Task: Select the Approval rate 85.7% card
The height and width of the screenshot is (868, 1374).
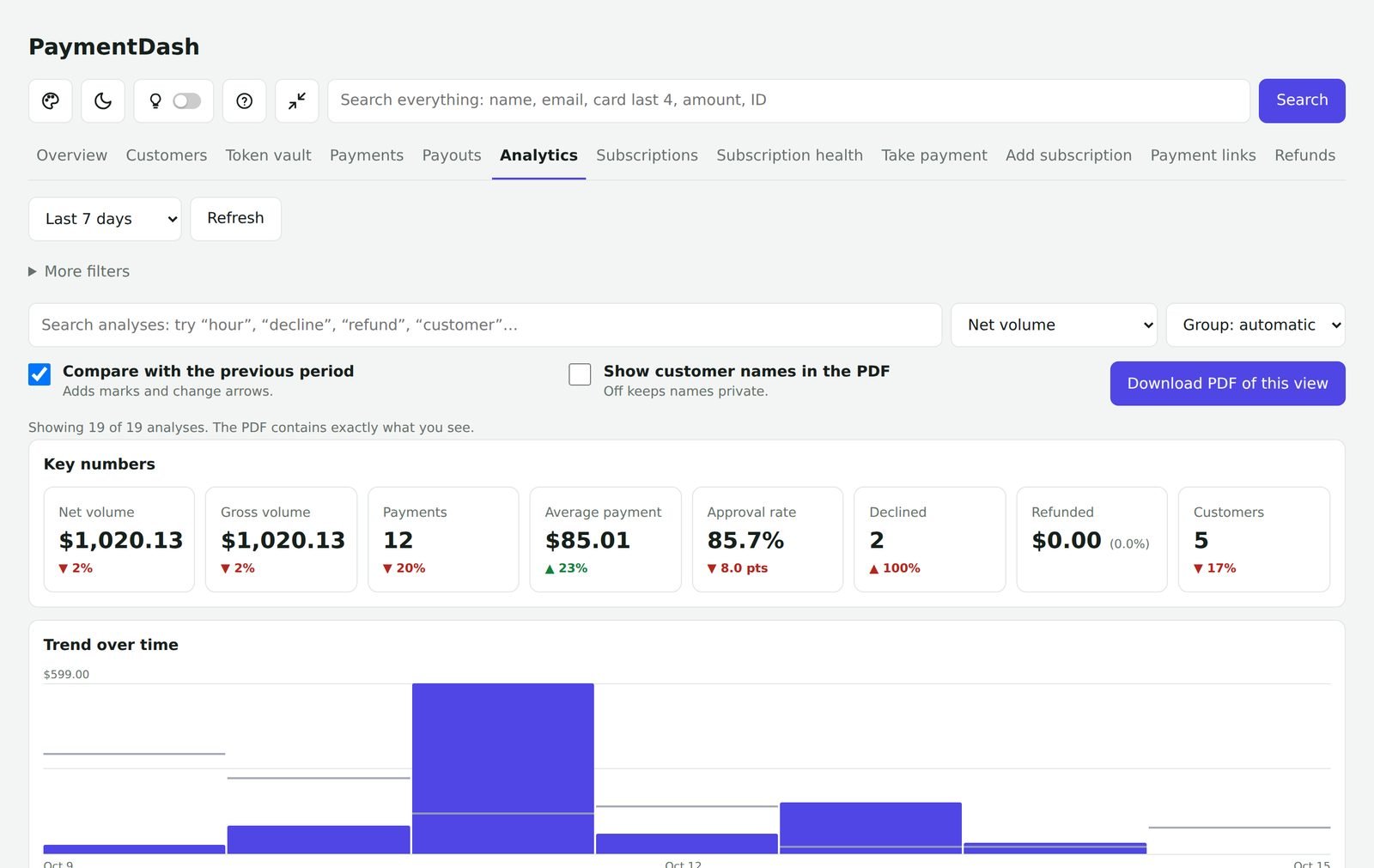Action: tap(768, 539)
